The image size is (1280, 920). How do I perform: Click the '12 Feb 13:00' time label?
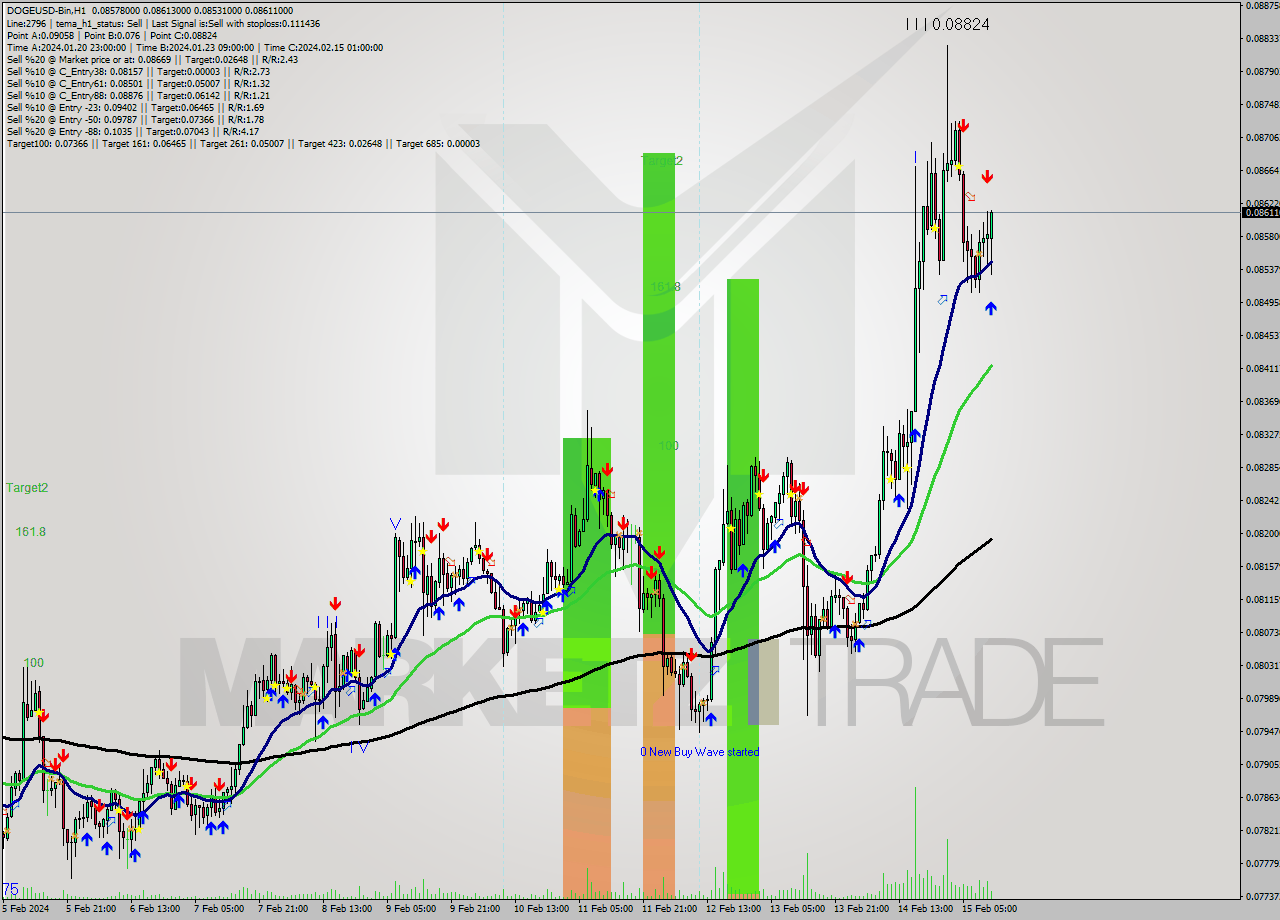733,909
